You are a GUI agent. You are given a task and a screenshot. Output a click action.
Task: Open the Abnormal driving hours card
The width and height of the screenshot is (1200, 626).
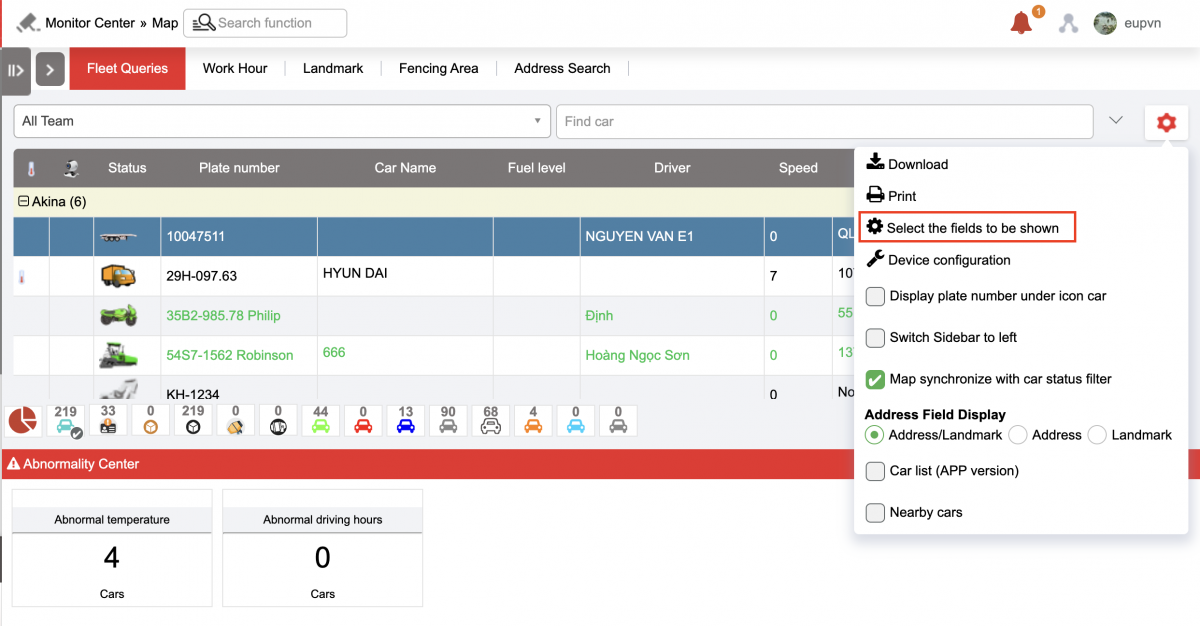coord(323,548)
